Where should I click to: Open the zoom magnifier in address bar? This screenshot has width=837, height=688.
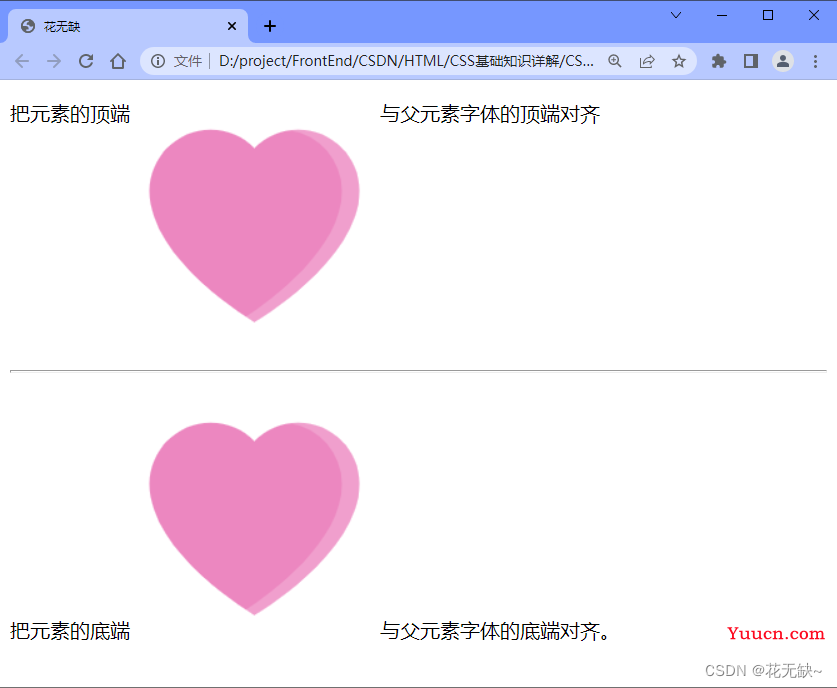615,61
